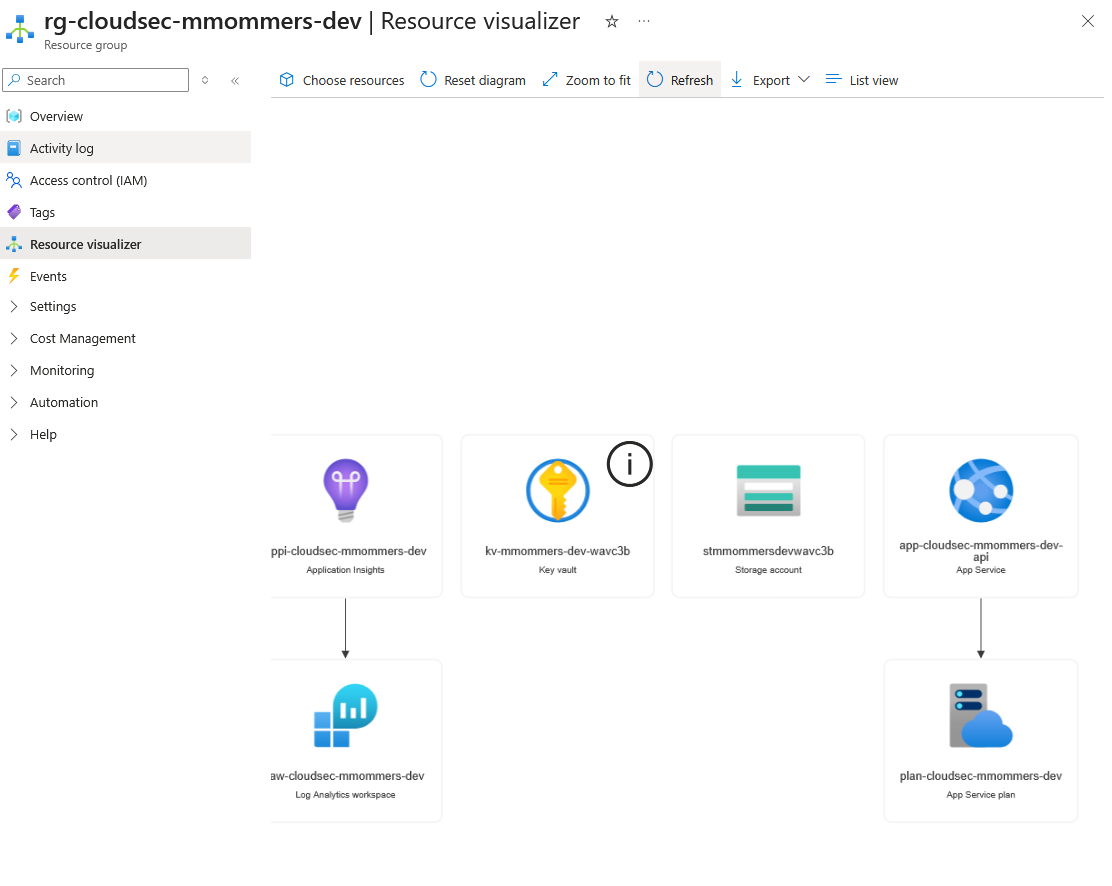Image resolution: width=1112 pixels, height=886 pixels.
Task: Click the sidebar Search field
Action: pos(96,80)
